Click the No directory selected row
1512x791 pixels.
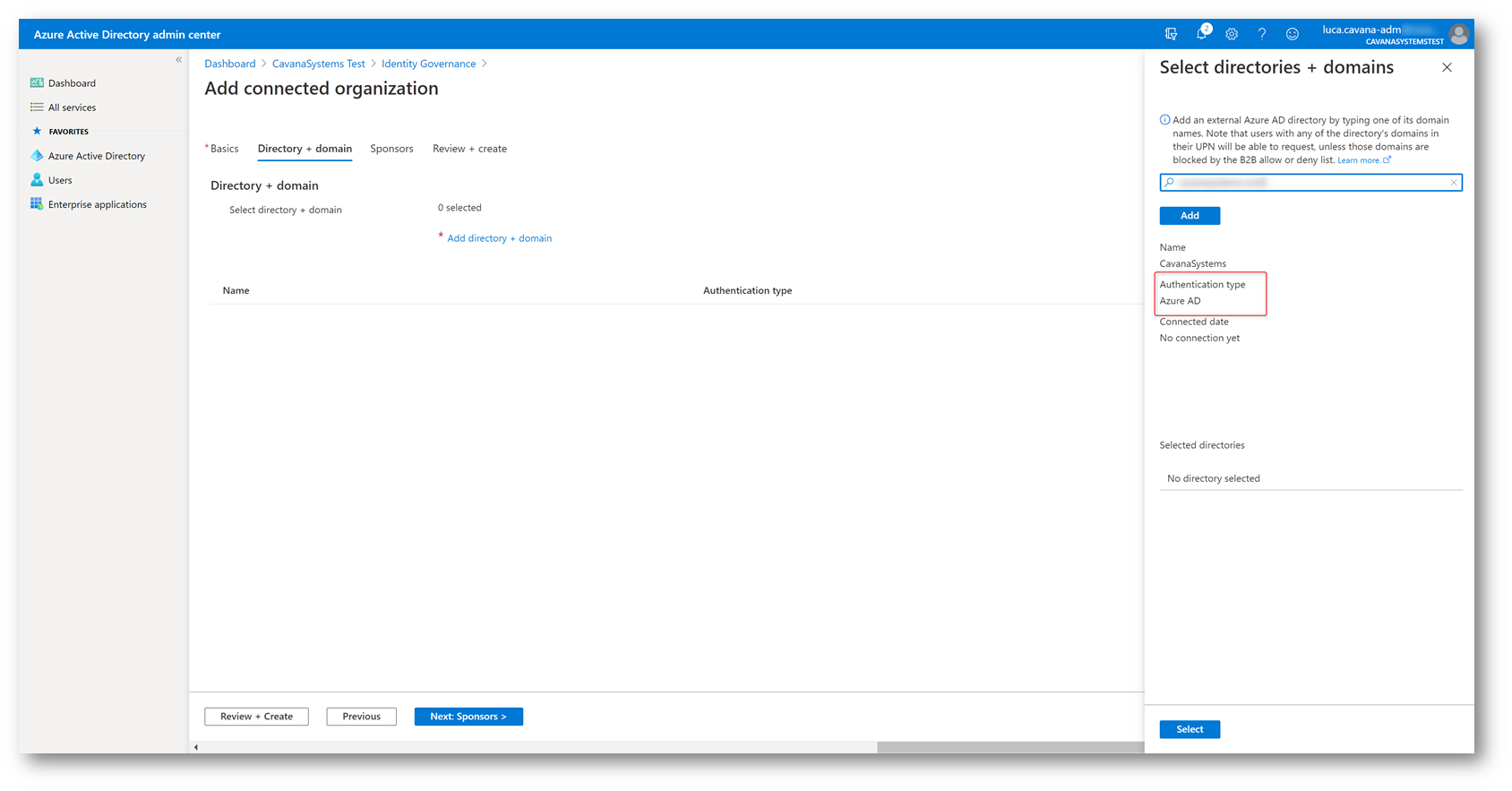[1310, 478]
